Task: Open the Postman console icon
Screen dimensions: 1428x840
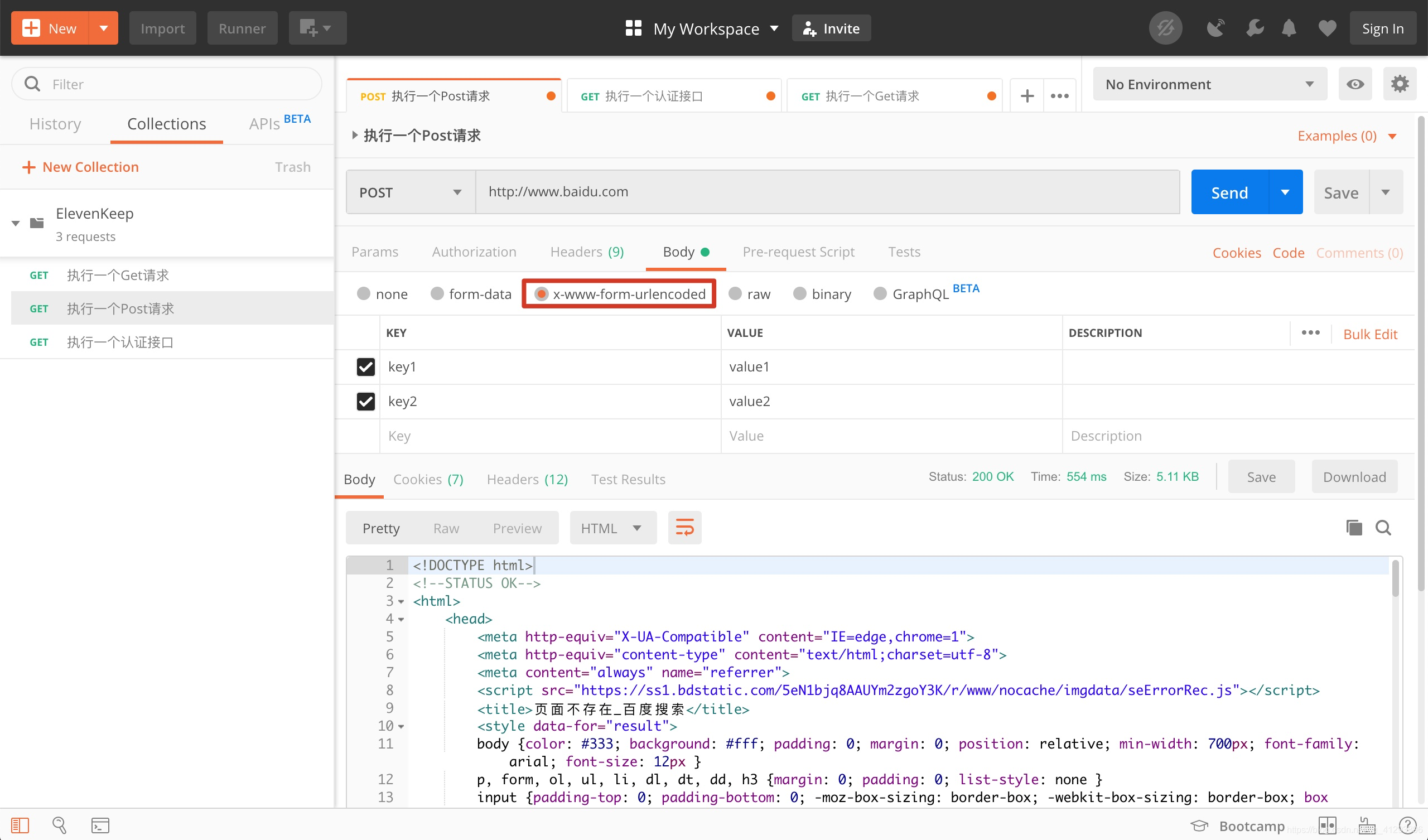Action: pos(100,825)
